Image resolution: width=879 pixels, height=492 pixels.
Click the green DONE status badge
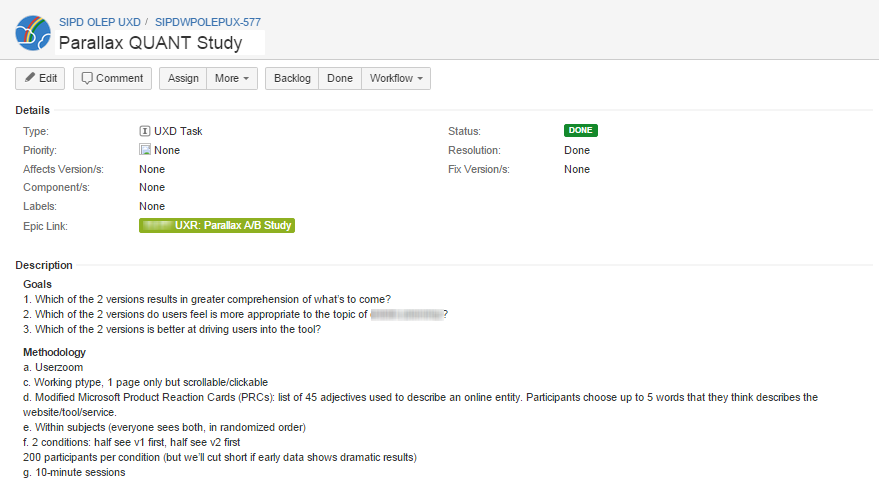coord(580,131)
